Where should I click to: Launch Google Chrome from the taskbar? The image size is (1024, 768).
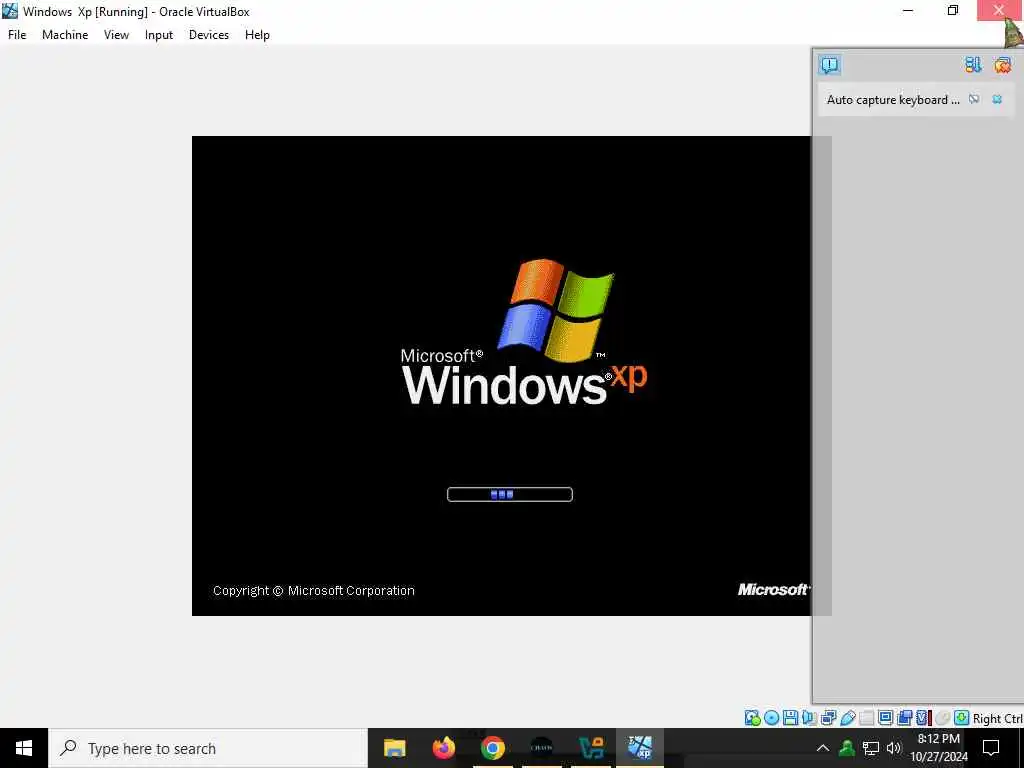pyautogui.click(x=492, y=748)
